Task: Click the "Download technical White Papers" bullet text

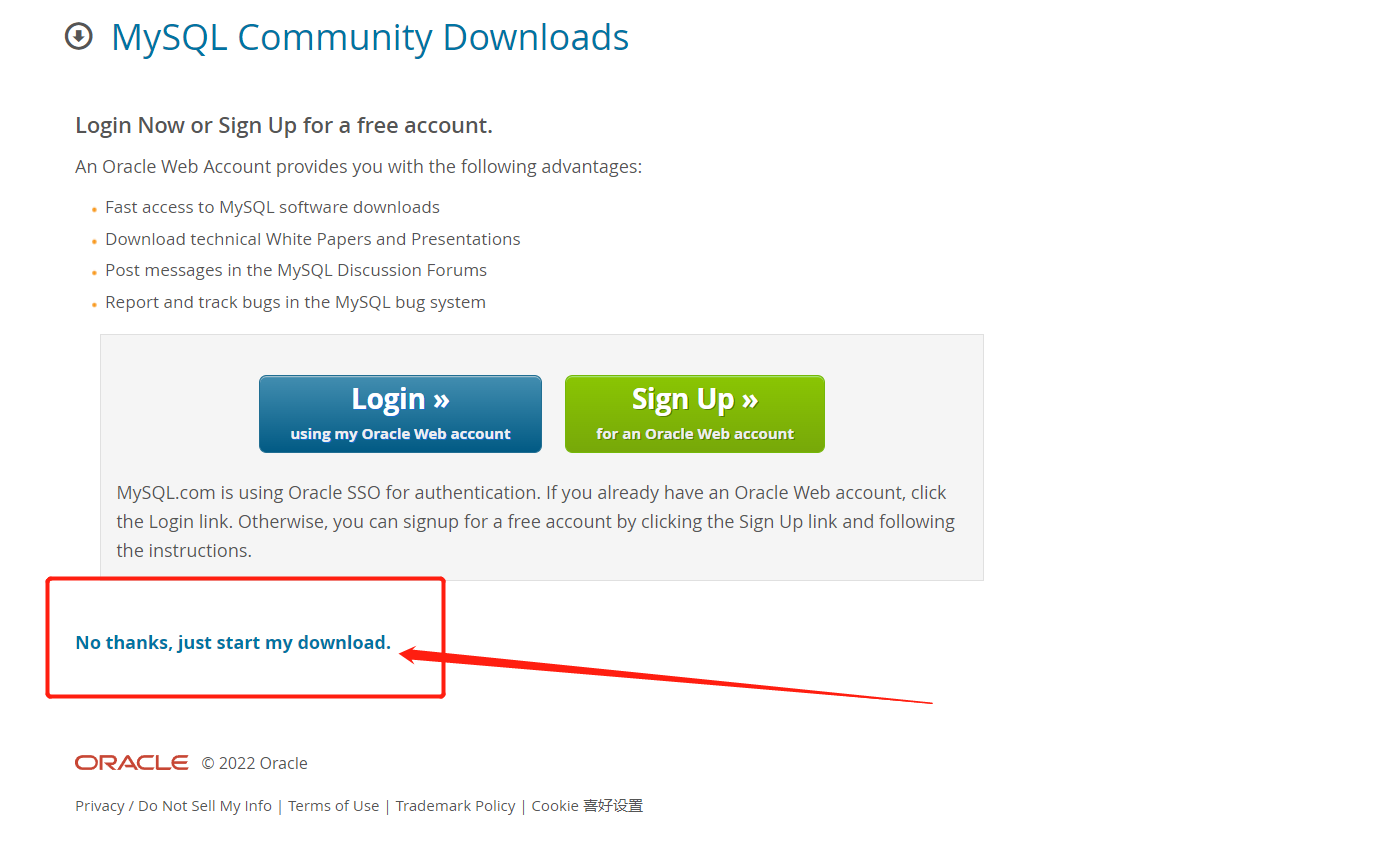Action: (313, 239)
